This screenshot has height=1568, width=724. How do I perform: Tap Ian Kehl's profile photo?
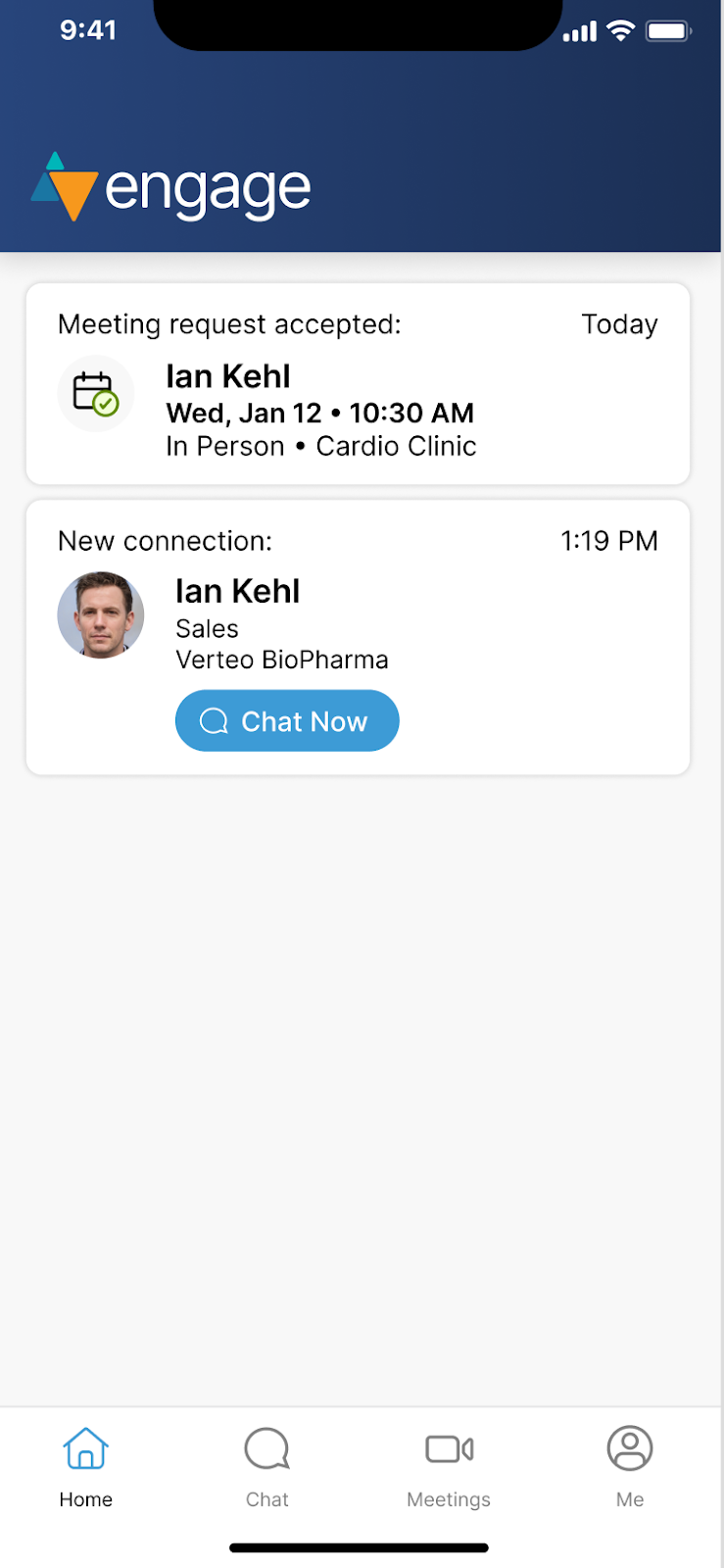101,615
